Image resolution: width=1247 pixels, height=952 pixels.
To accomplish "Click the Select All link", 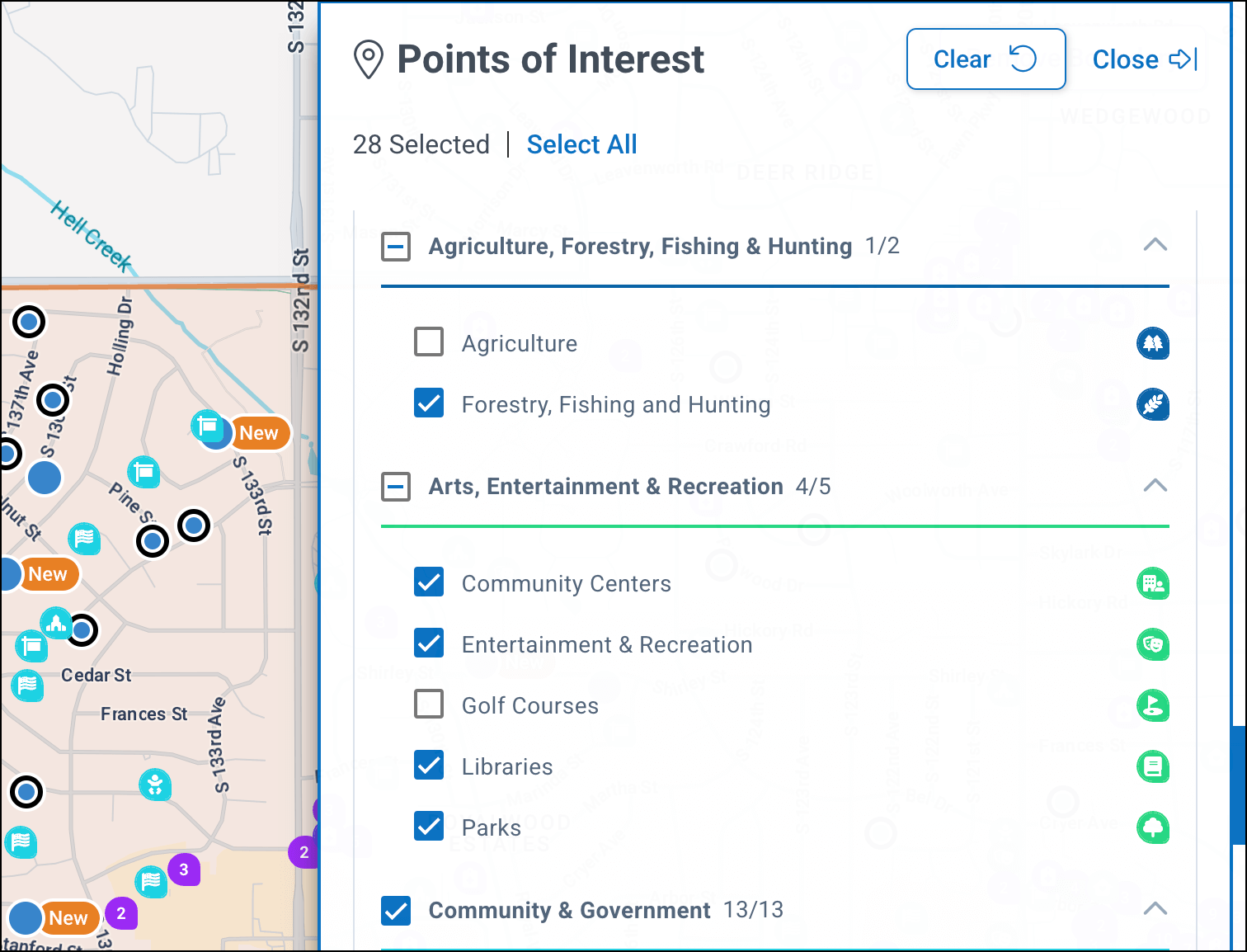I will (581, 144).
